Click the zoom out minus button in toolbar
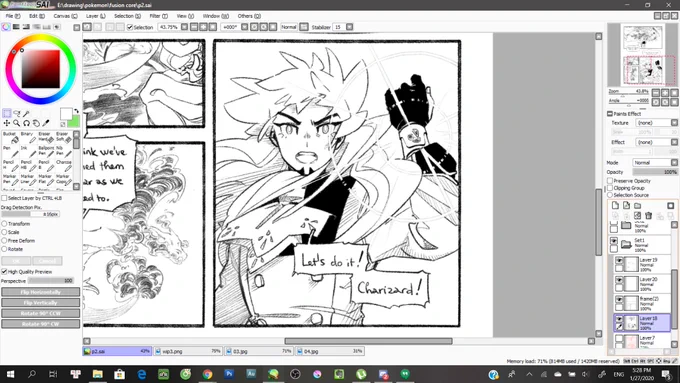Image resolution: width=680 pixels, height=383 pixels. [x=194, y=27]
